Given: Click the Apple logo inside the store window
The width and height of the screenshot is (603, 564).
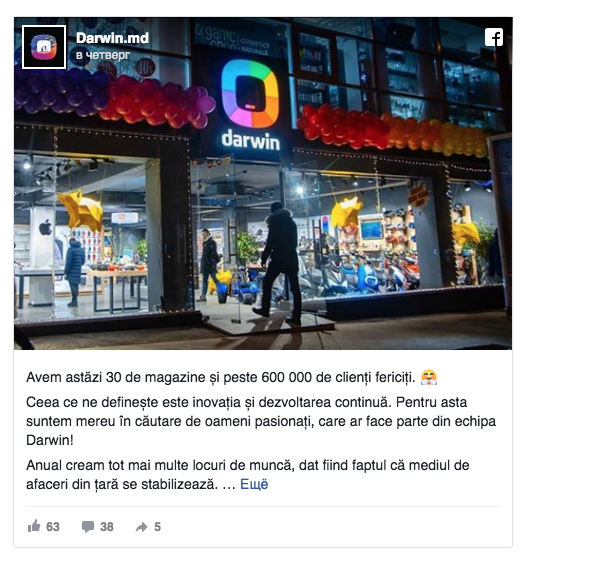Looking at the screenshot, I should point(45,227).
